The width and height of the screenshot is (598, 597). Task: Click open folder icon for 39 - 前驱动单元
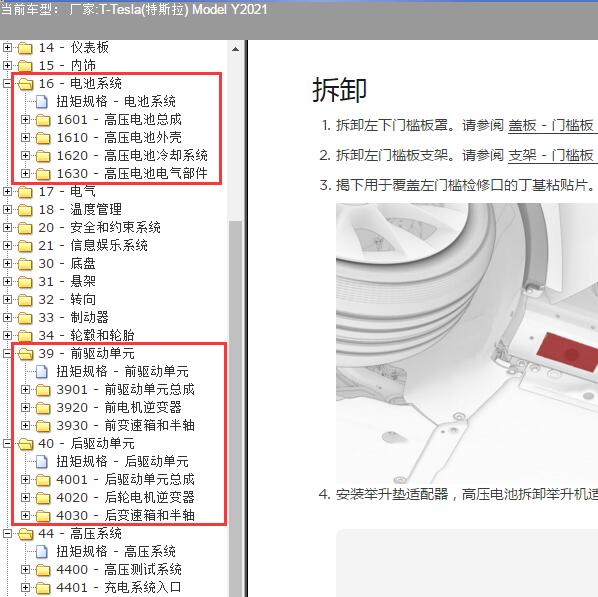tap(25, 354)
